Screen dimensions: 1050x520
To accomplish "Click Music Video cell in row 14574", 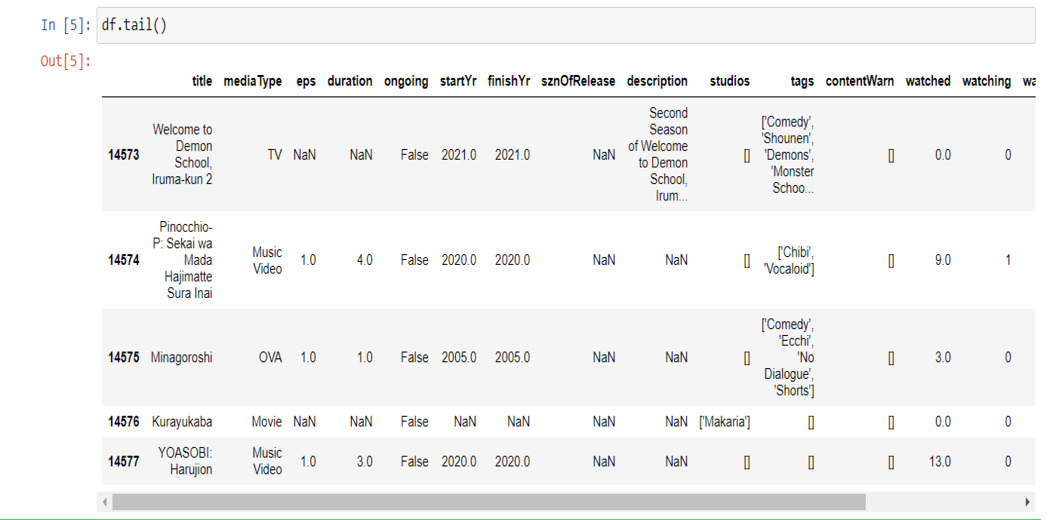I will click(267, 260).
